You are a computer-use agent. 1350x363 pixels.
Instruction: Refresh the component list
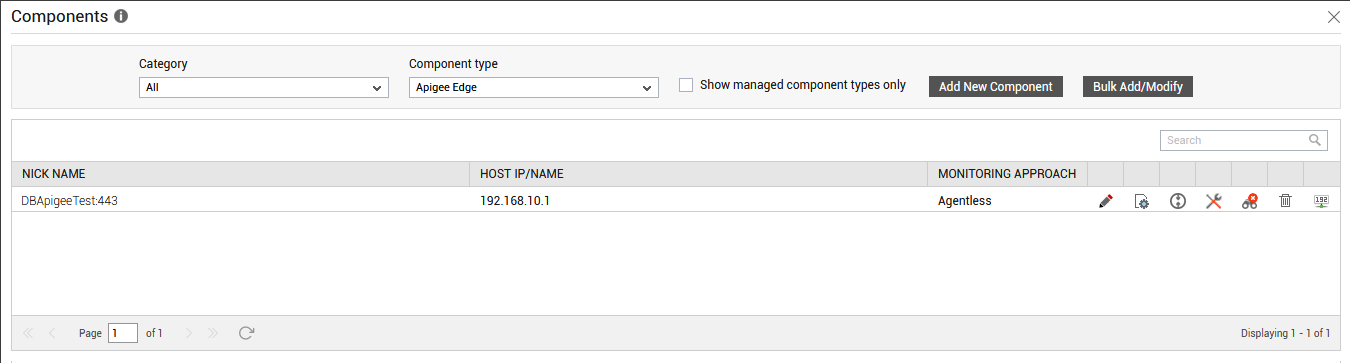pos(246,333)
